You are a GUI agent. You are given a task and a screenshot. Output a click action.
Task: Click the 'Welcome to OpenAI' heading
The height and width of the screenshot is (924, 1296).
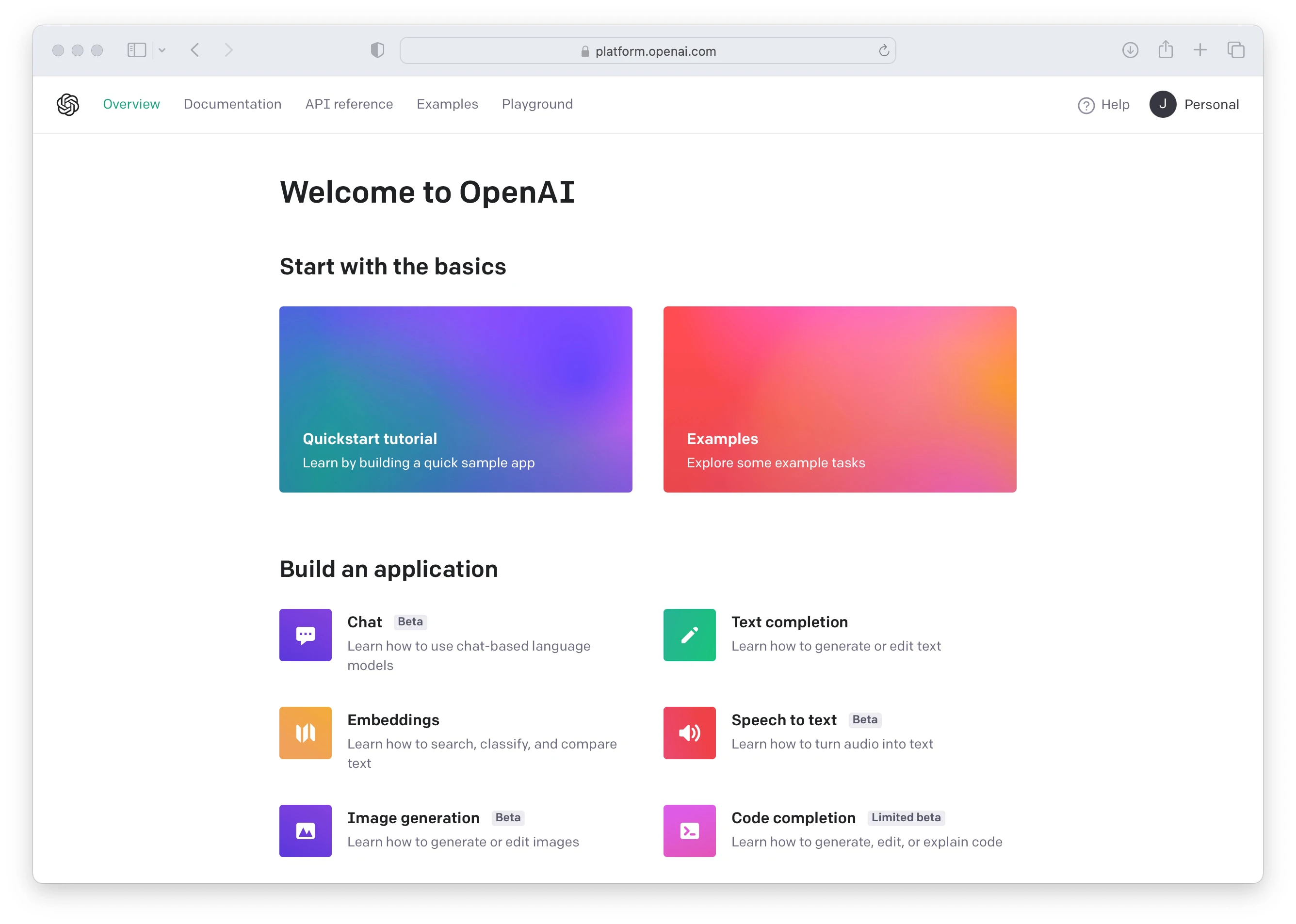[427, 192]
